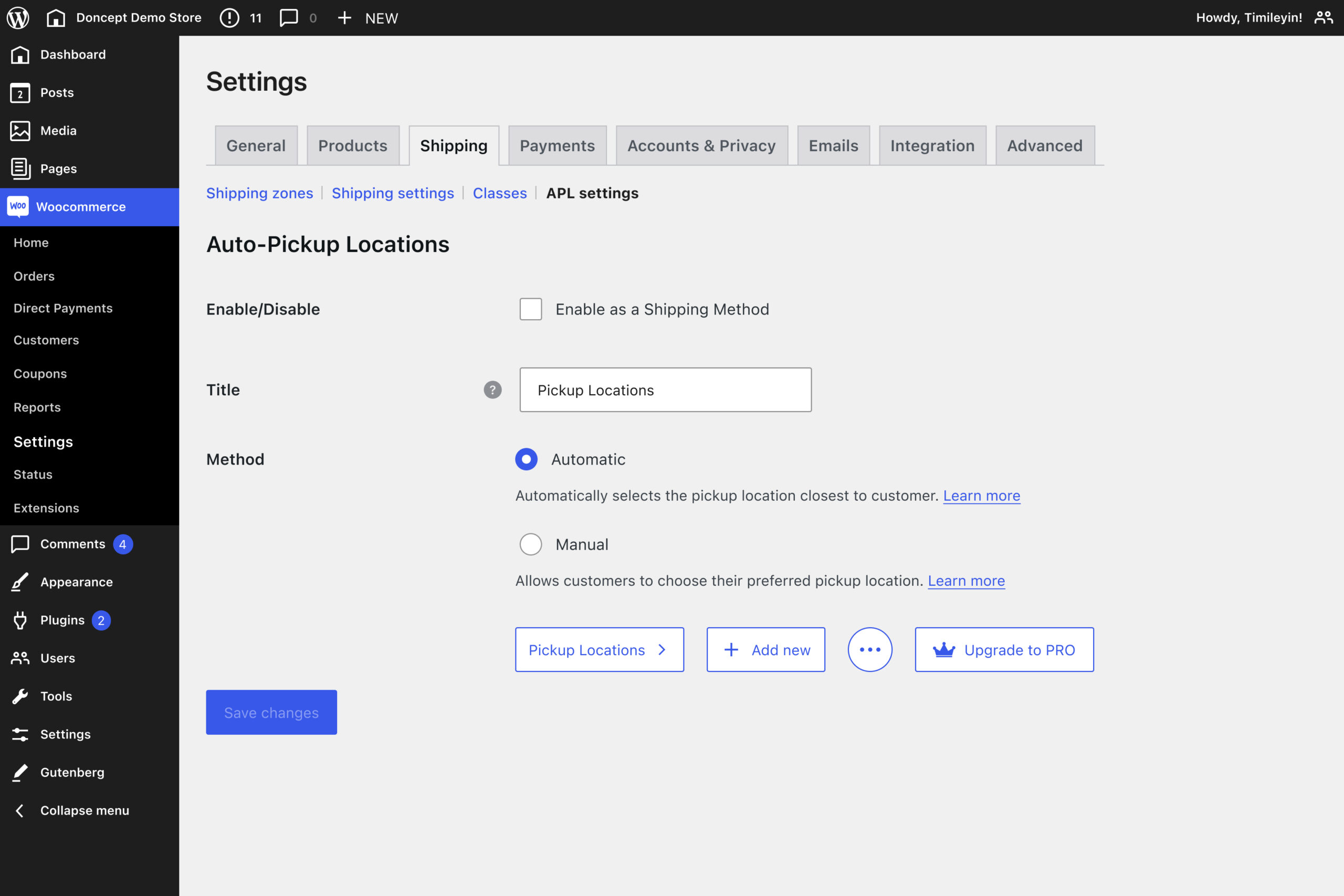Click the Media image icon in sidebar

[20, 130]
